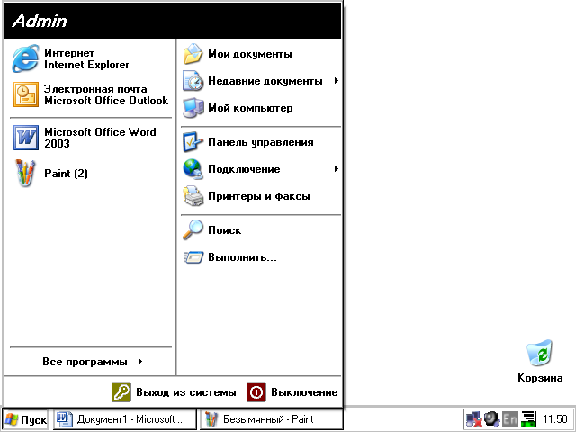Click the Admin user name header
Screen dimensions: 576x432
[x=40, y=21]
